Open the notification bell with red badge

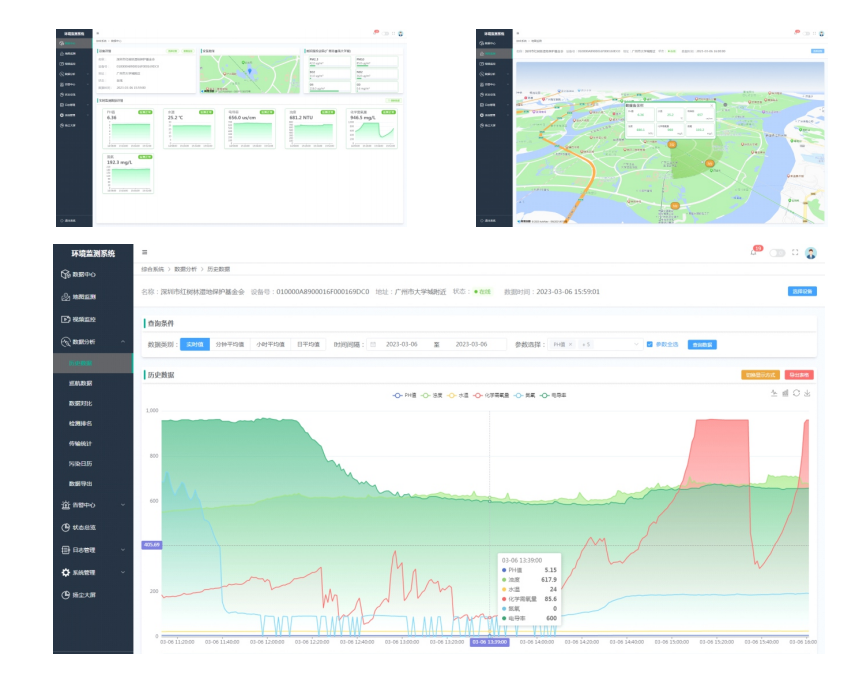(754, 252)
